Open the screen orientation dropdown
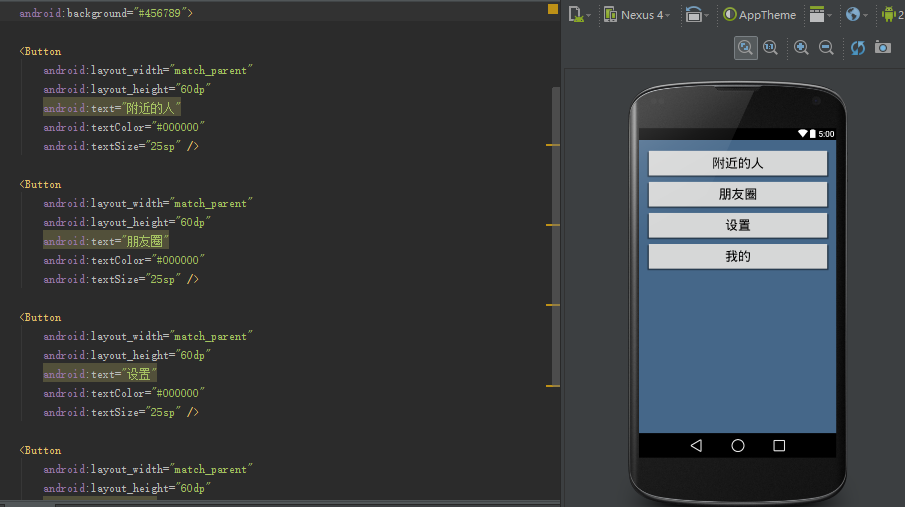 pyautogui.click(x=697, y=14)
